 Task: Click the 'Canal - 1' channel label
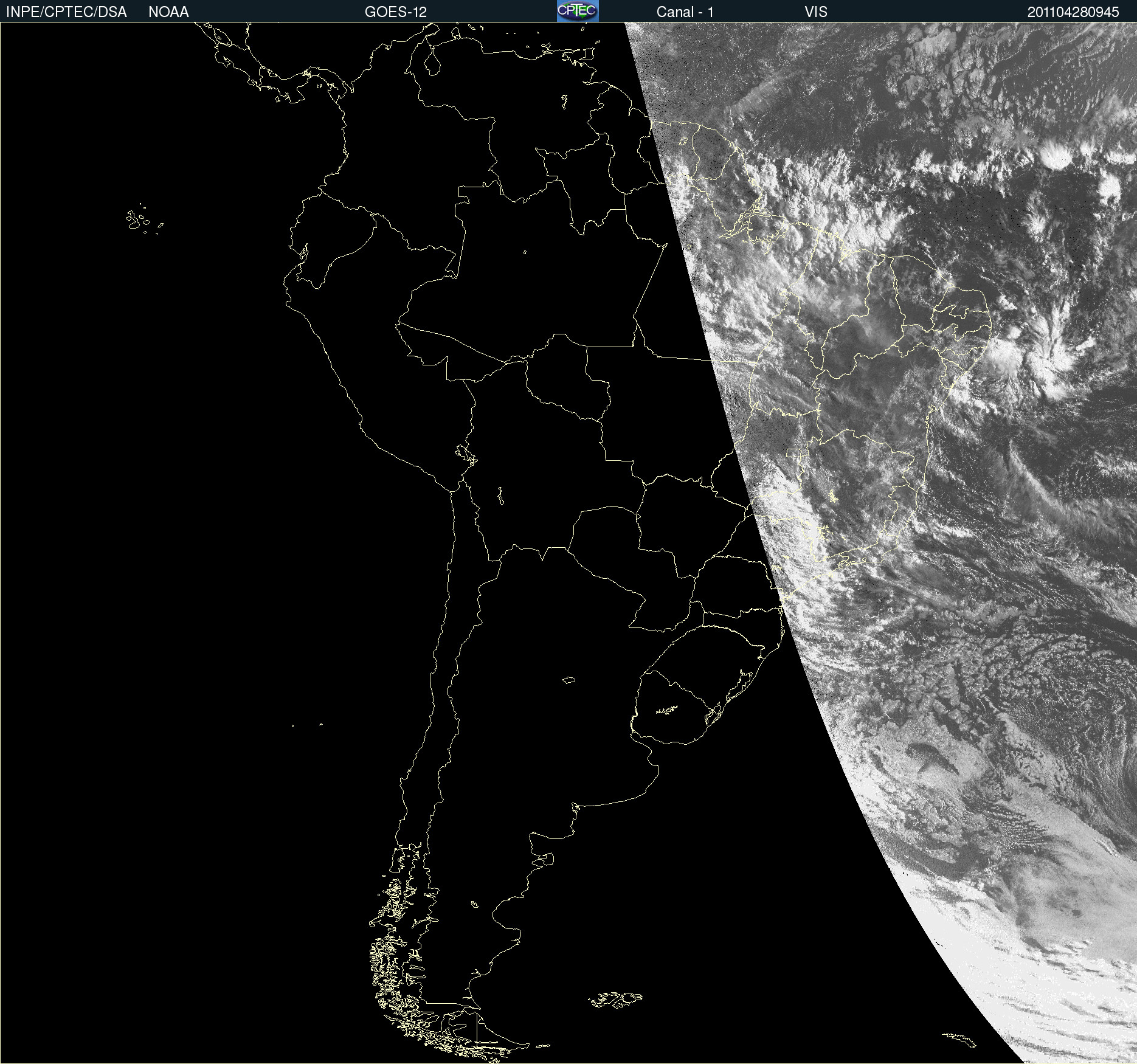[685, 12]
